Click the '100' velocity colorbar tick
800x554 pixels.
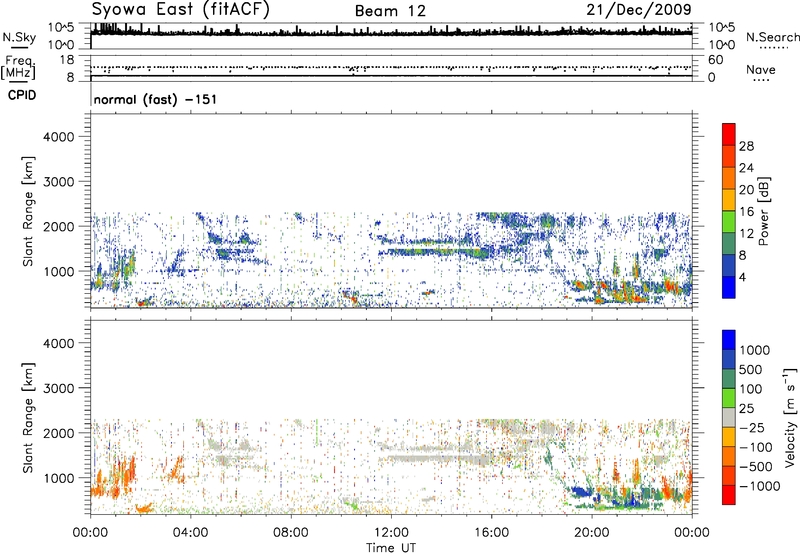tap(751, 389)
